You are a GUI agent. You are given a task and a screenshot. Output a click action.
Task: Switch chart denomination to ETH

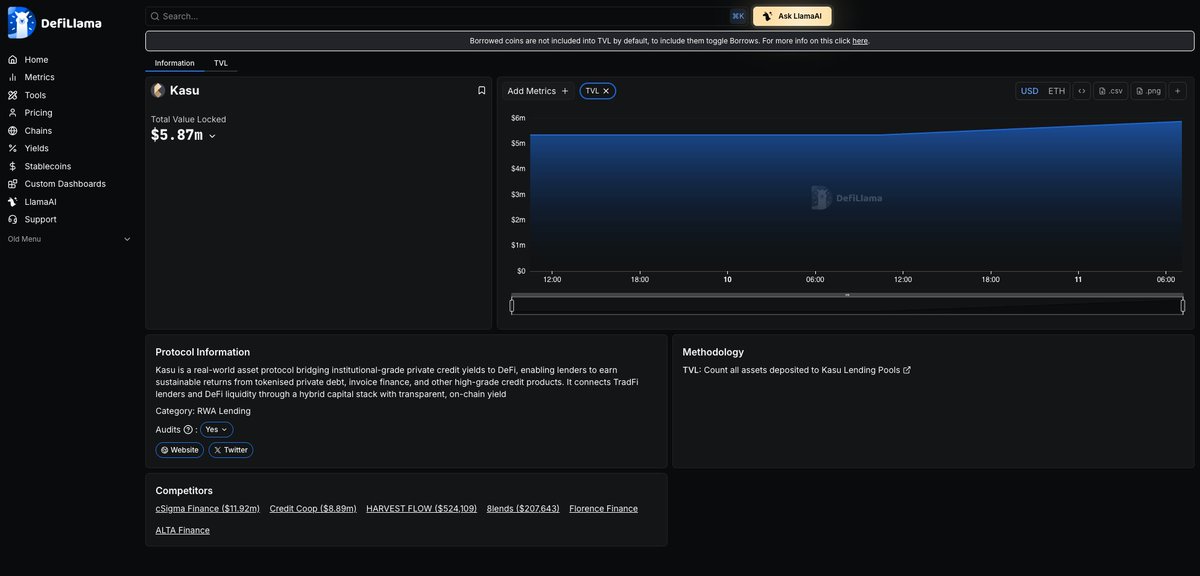[x=1056, y=91]
